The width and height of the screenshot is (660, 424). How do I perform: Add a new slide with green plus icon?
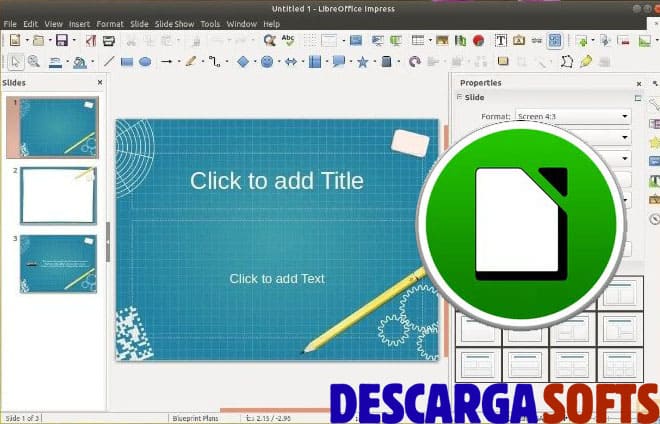click(582, 40)
